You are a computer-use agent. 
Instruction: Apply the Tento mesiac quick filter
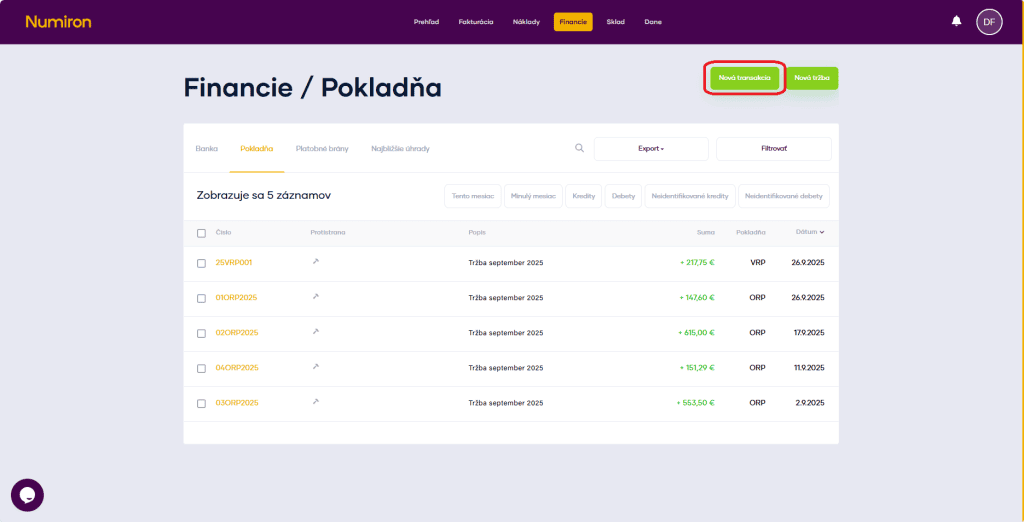click(473, 196)
